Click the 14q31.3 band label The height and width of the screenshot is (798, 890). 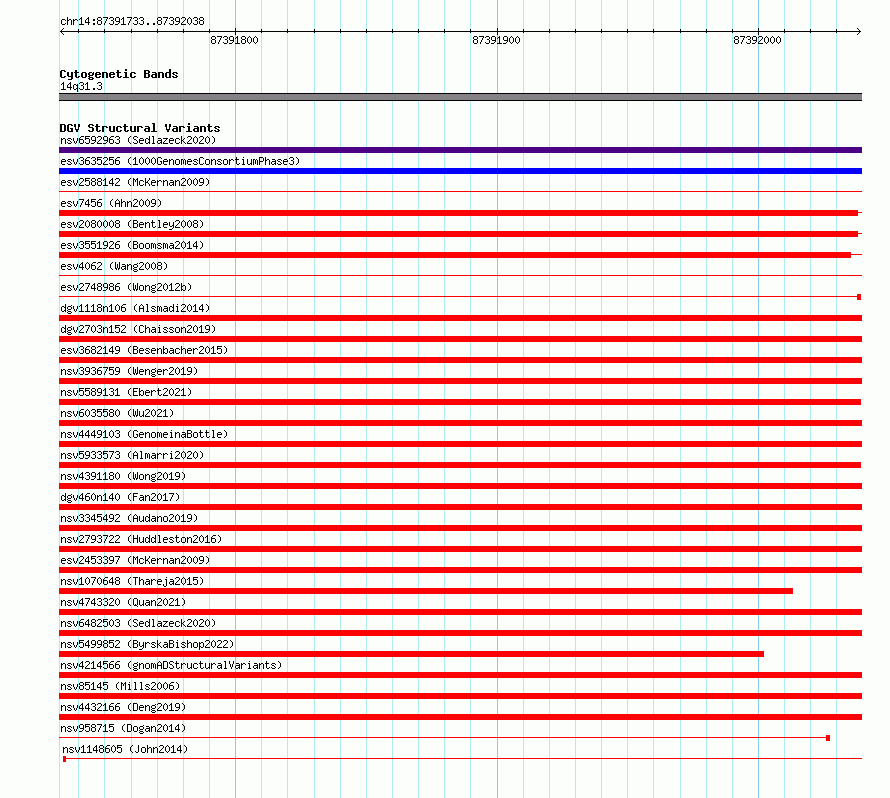(81, 86)
